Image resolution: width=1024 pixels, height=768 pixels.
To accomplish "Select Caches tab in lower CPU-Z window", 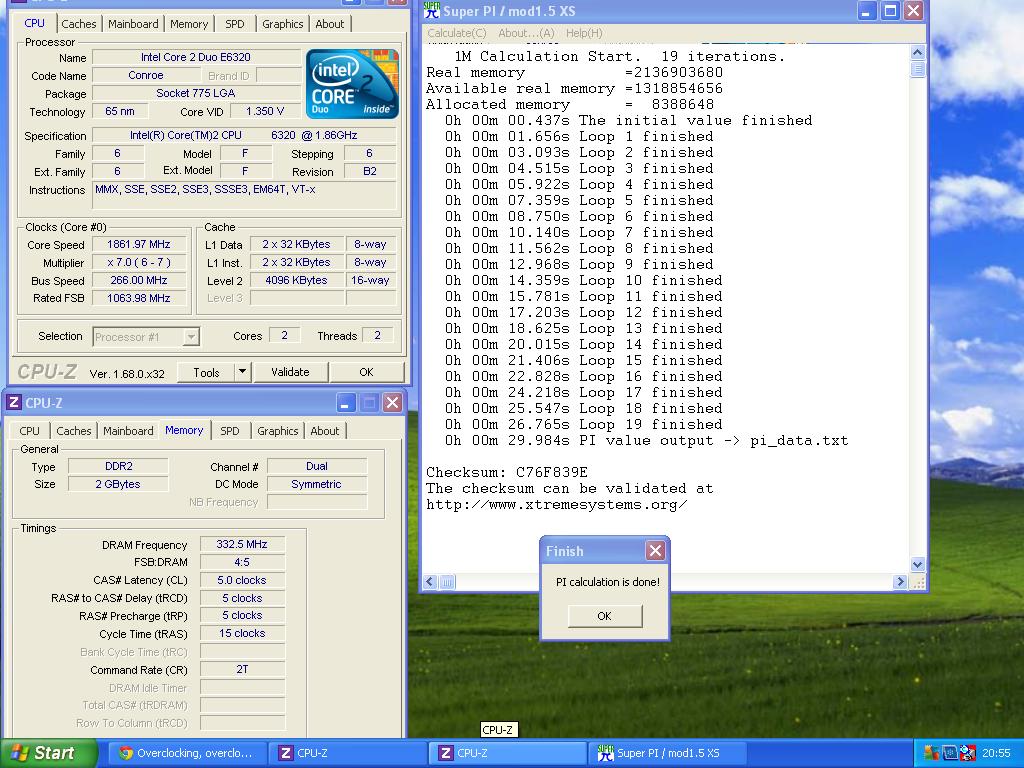I will (x=73, y=431).
